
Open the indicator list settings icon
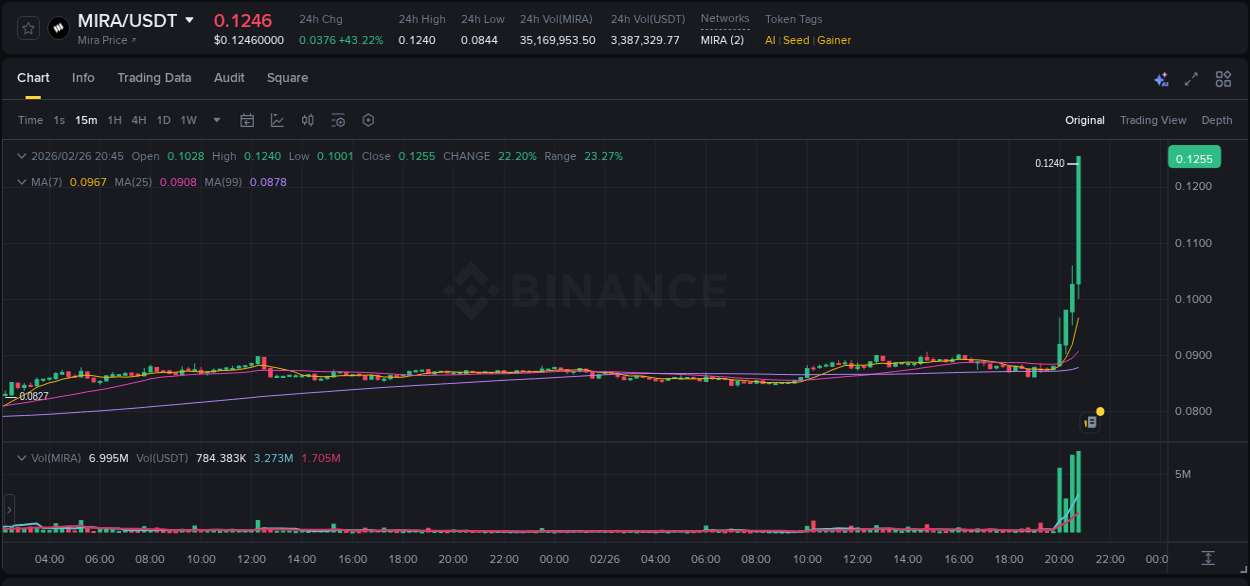[x=338, y=120]
